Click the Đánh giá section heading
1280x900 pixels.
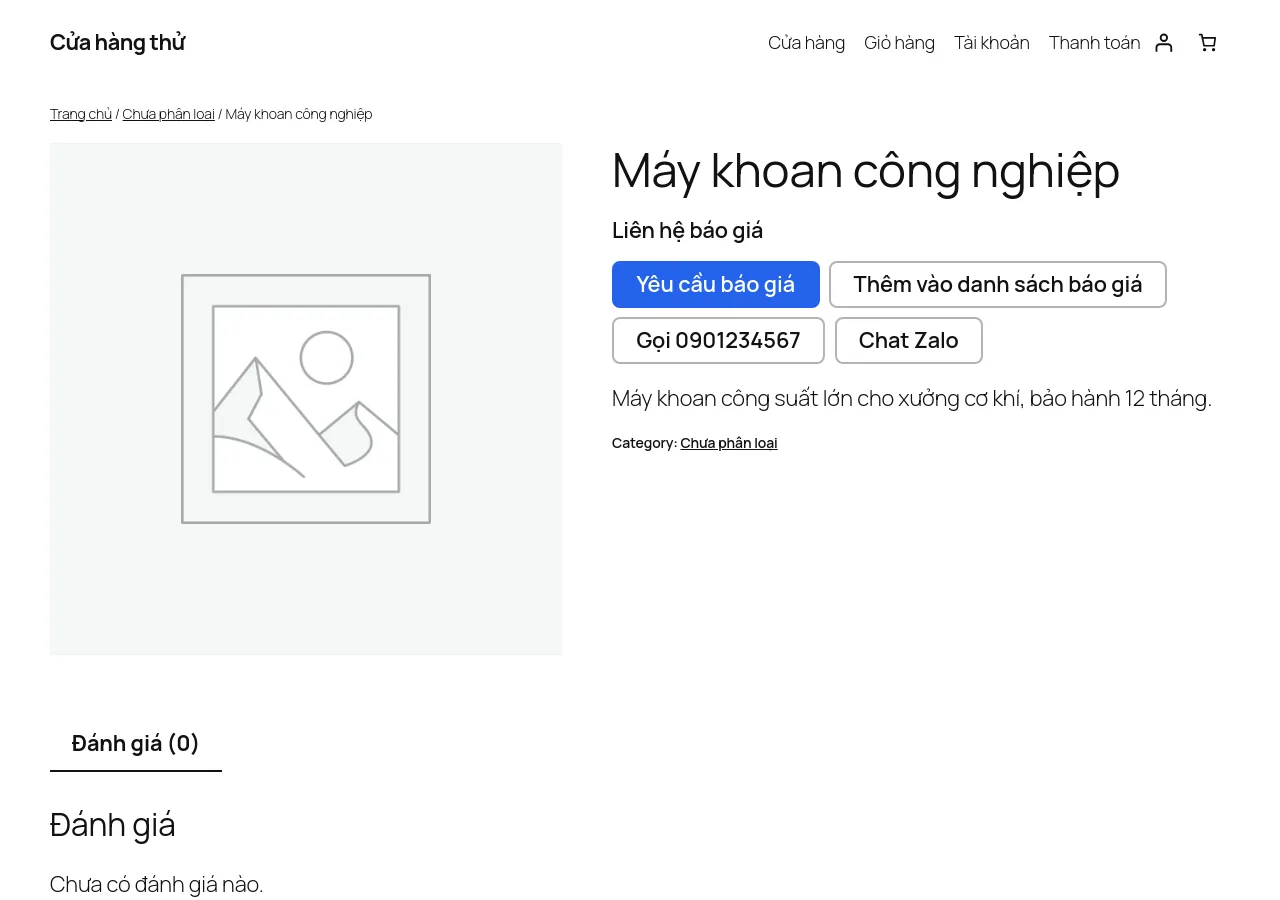113,825
